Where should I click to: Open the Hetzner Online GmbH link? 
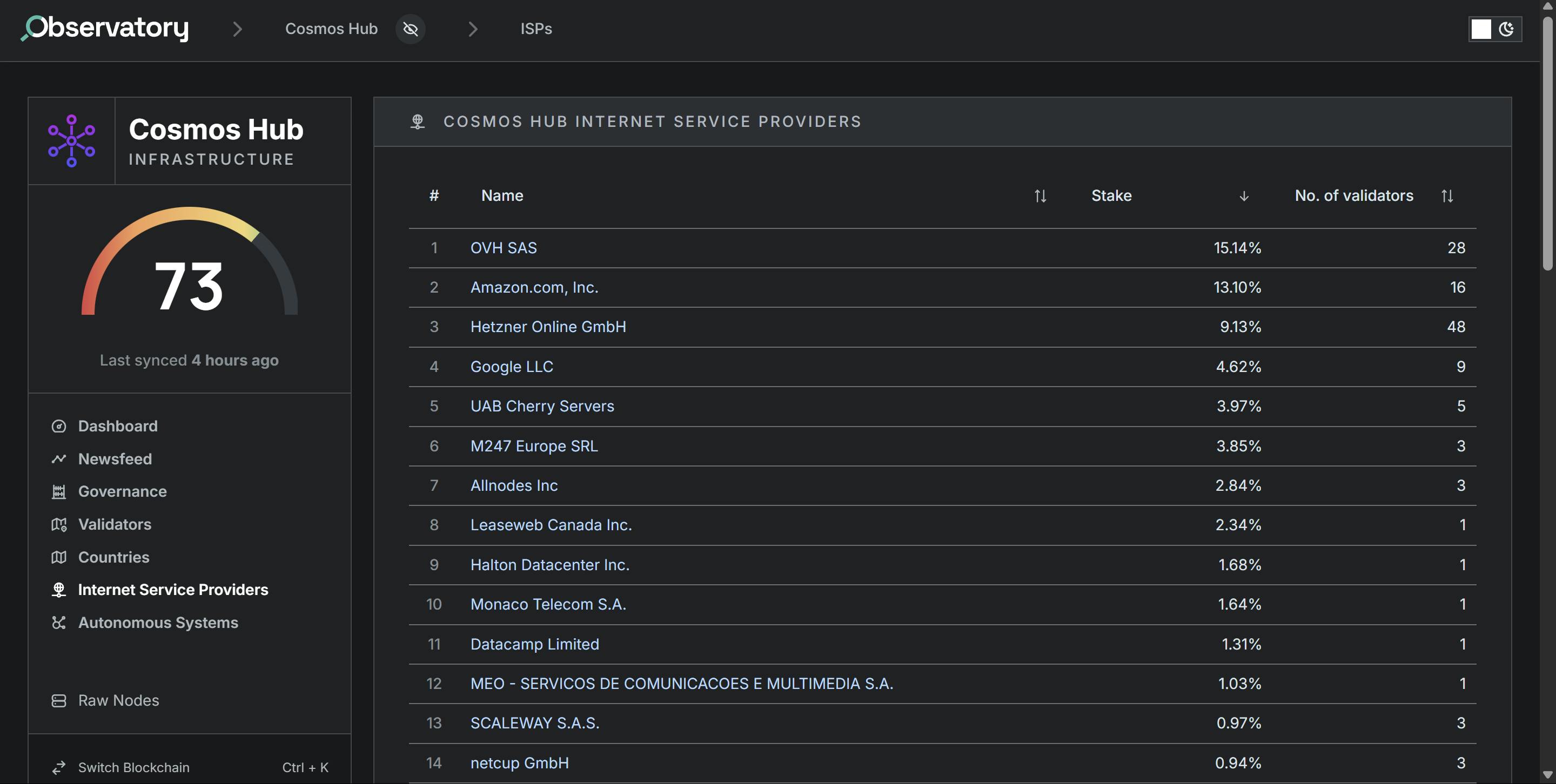pos(548,327)
